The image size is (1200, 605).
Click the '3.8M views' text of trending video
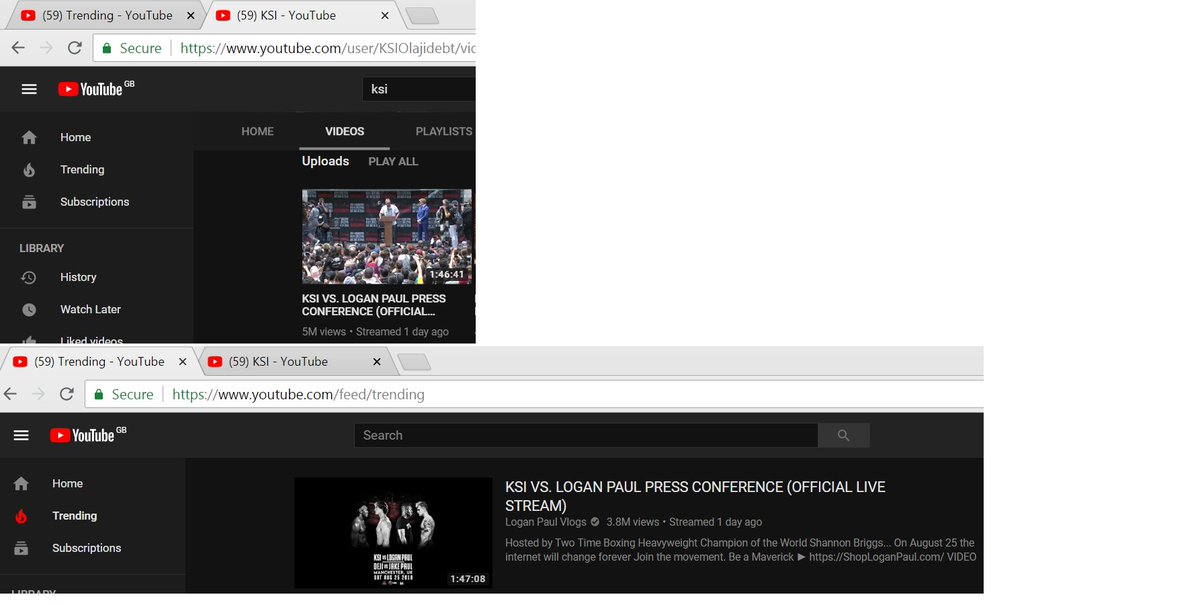pyautogui.click(x=633, y=522)
